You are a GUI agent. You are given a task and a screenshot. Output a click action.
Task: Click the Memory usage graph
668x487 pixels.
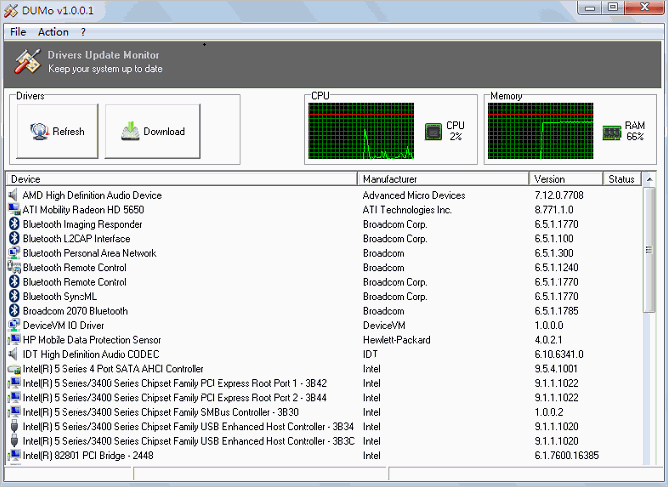[540, 131]
